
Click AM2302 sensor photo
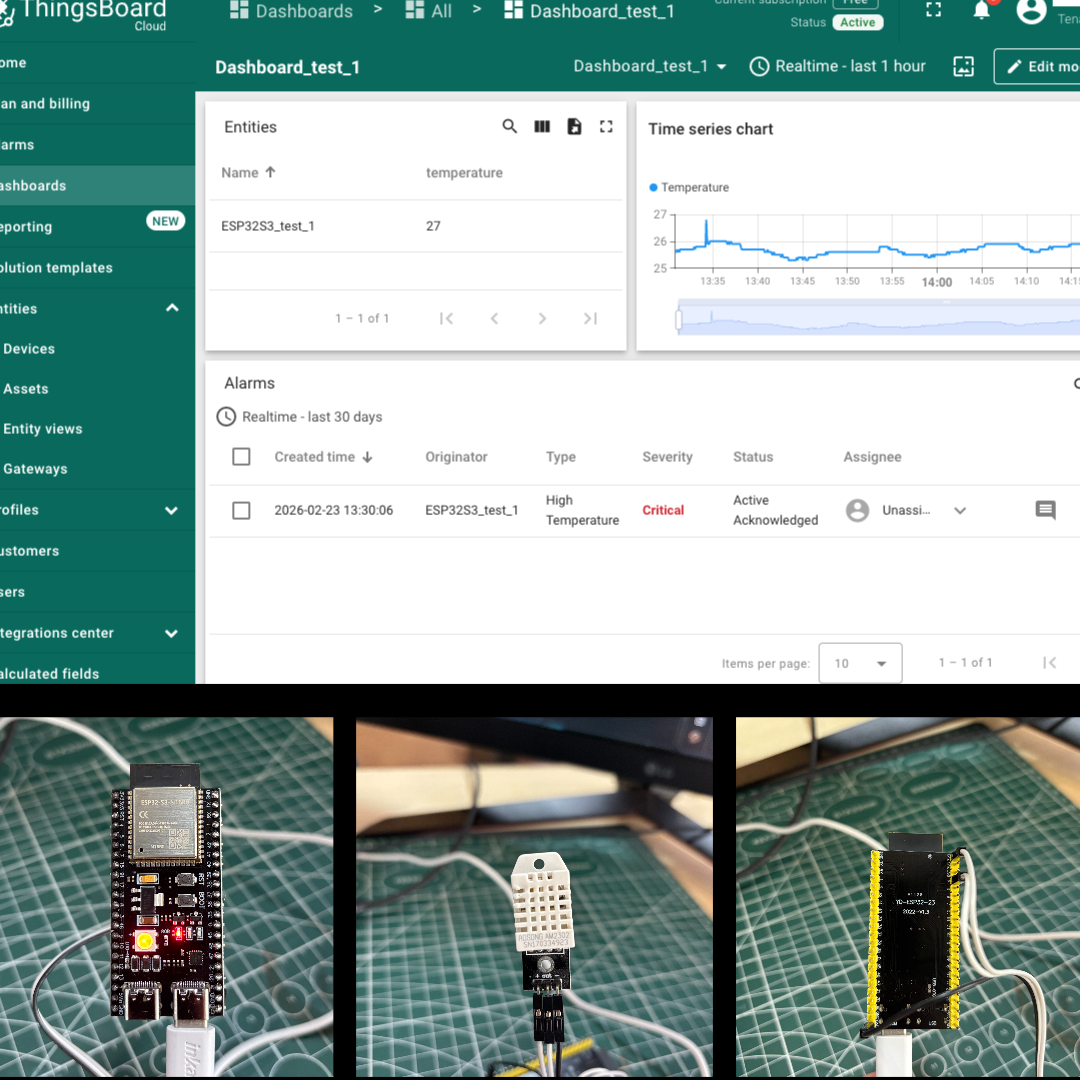pos(534,897)
